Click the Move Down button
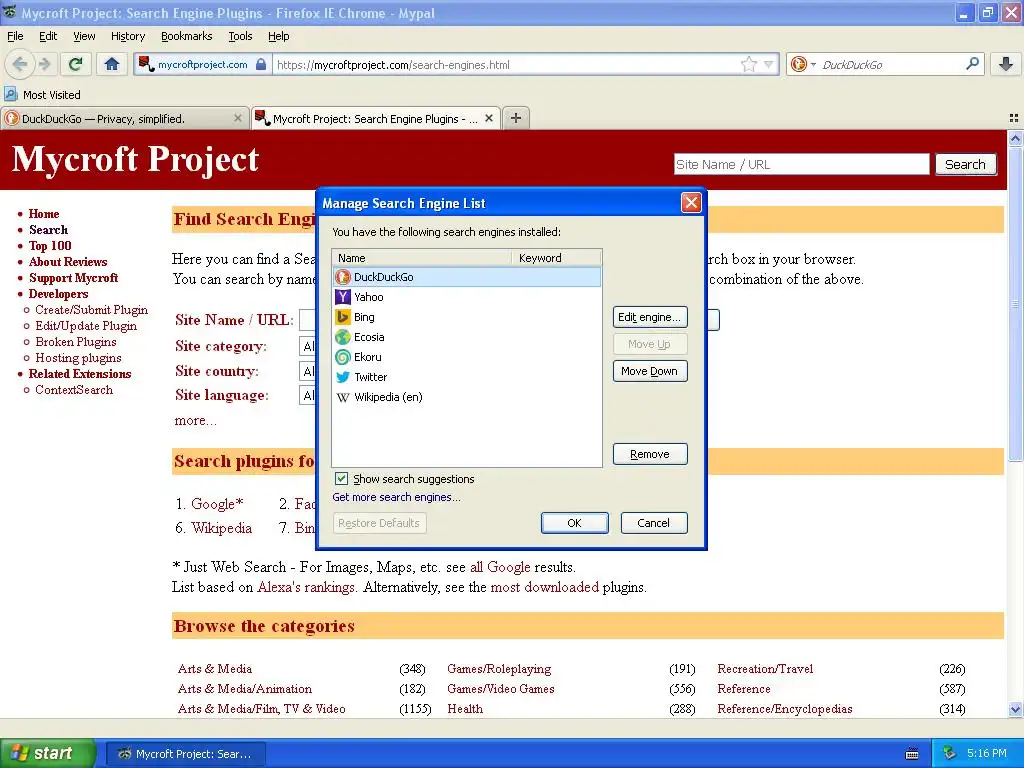 (650, 371)
